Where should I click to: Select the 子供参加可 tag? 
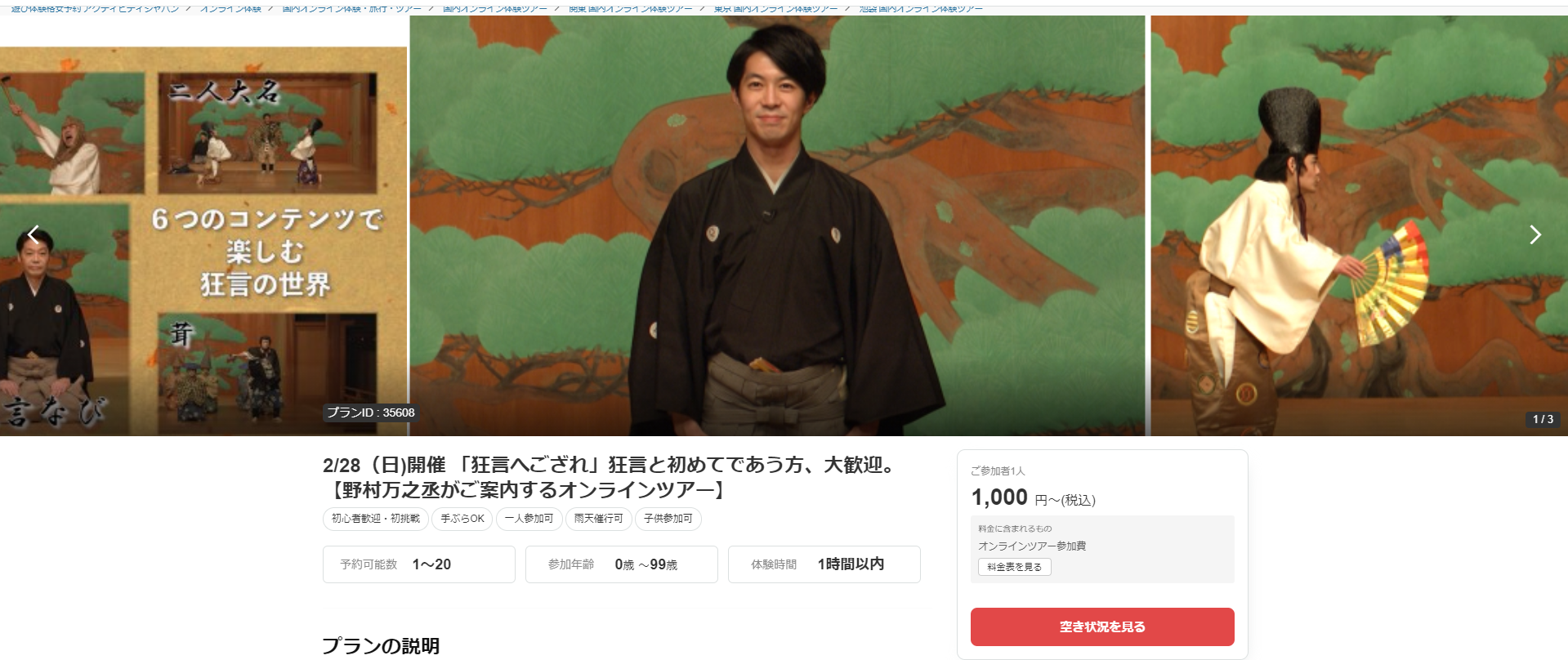pyautogui.click(x=668, y=519)
